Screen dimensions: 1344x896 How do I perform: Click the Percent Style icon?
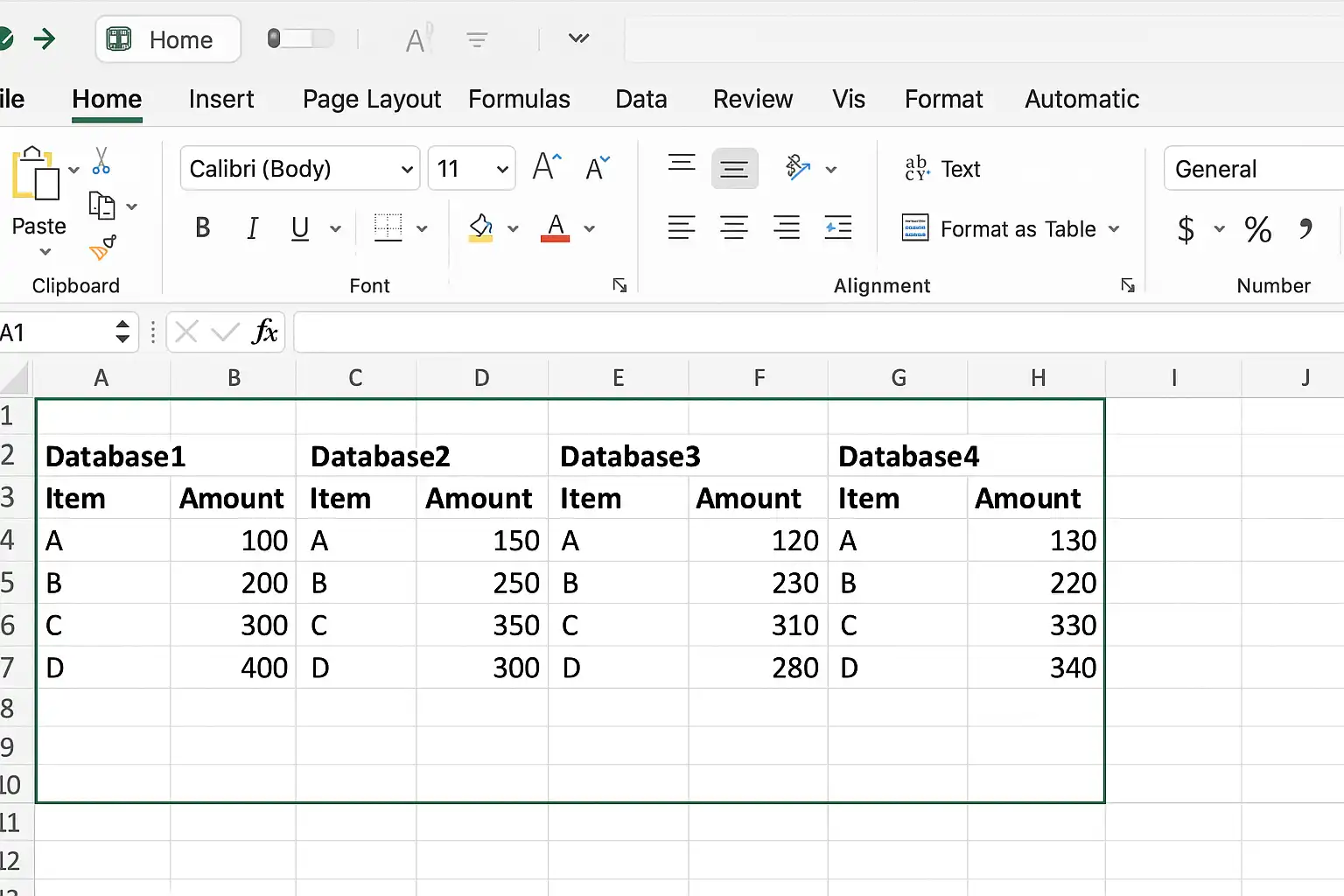coord(1258,230)
